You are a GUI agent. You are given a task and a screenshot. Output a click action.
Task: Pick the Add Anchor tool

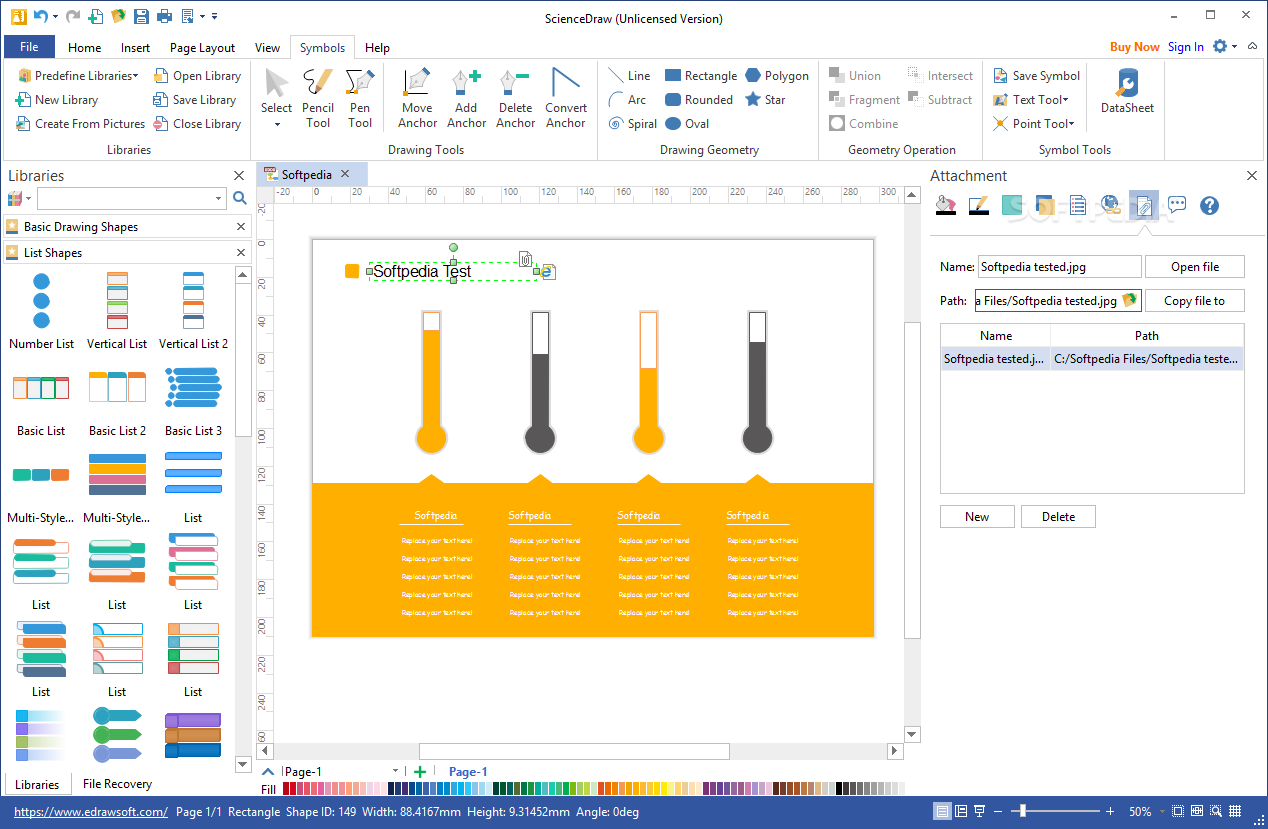coord(466,99)
